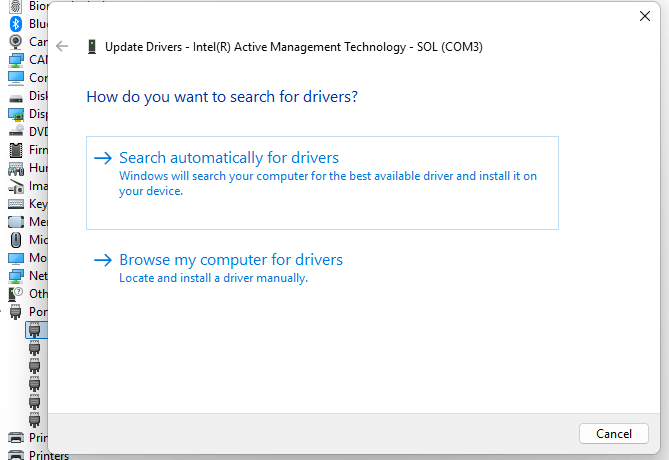Select the Cameras webcam icon
The height and width of the screenshot is (460, 669).
coord(16,41)
